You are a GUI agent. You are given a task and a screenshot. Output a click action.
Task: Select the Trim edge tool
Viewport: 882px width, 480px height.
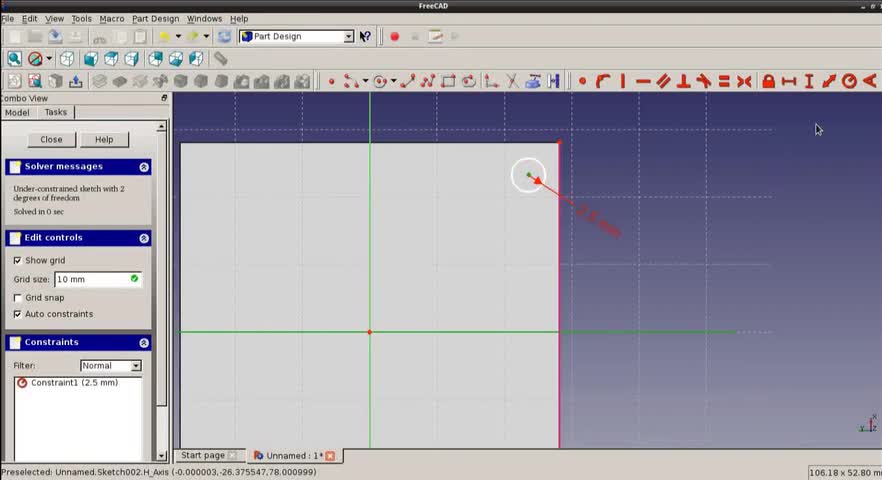click(512, 82)
